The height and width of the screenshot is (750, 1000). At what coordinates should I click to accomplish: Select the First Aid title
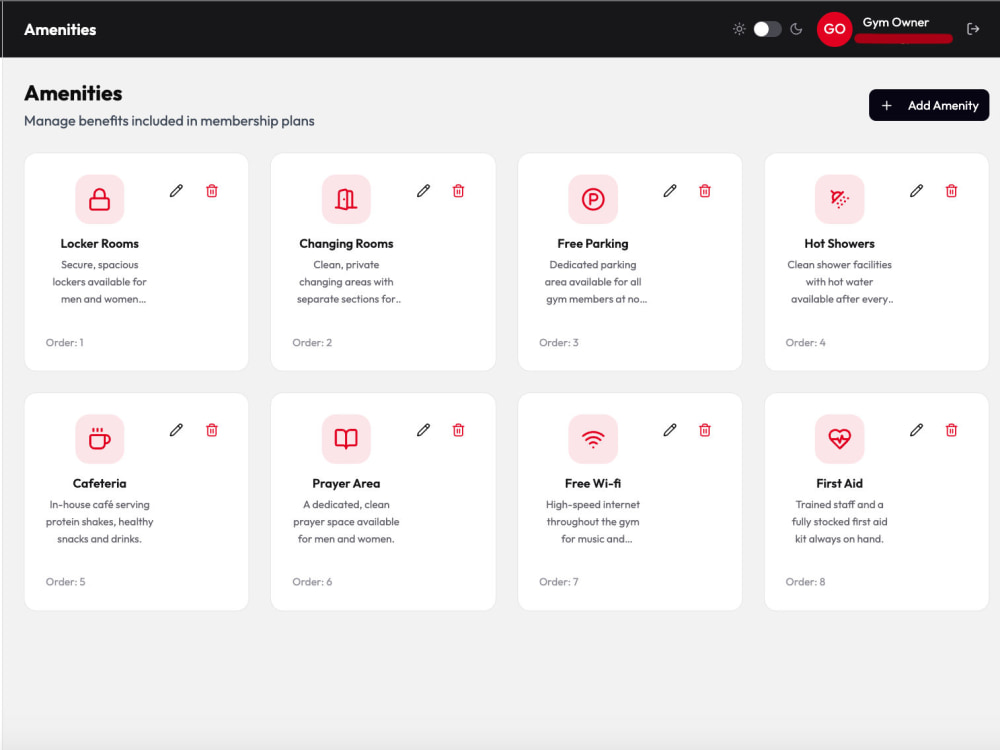point(839,483)
